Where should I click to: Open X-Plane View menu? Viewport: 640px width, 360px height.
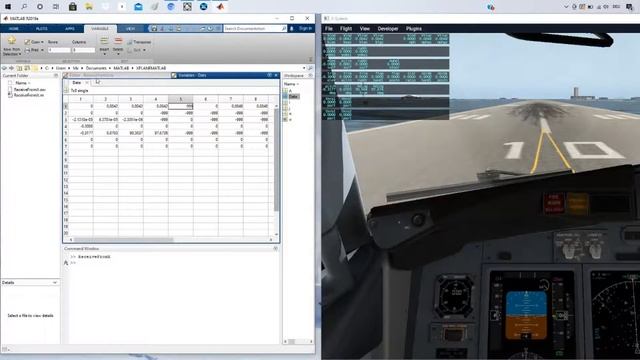364,29
